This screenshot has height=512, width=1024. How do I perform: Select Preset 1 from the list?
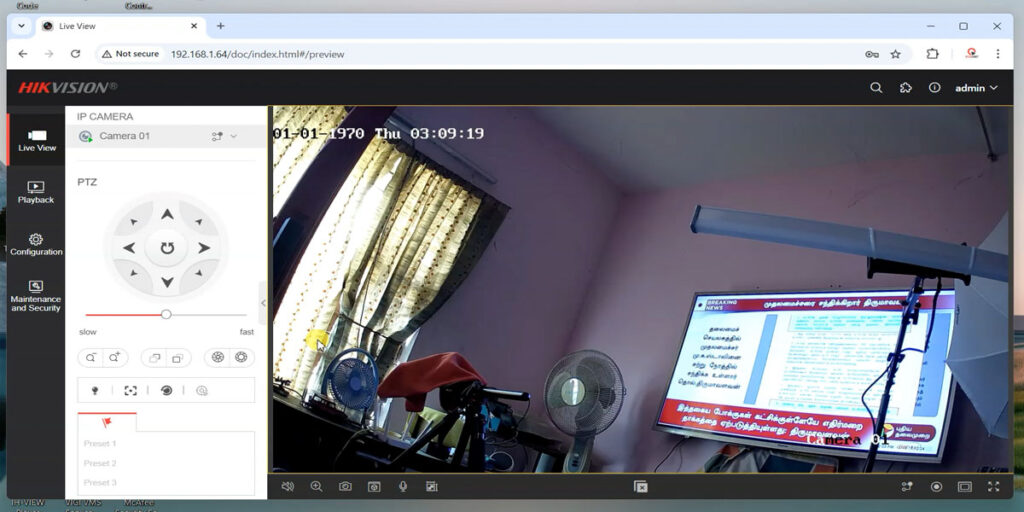point(100,443)
